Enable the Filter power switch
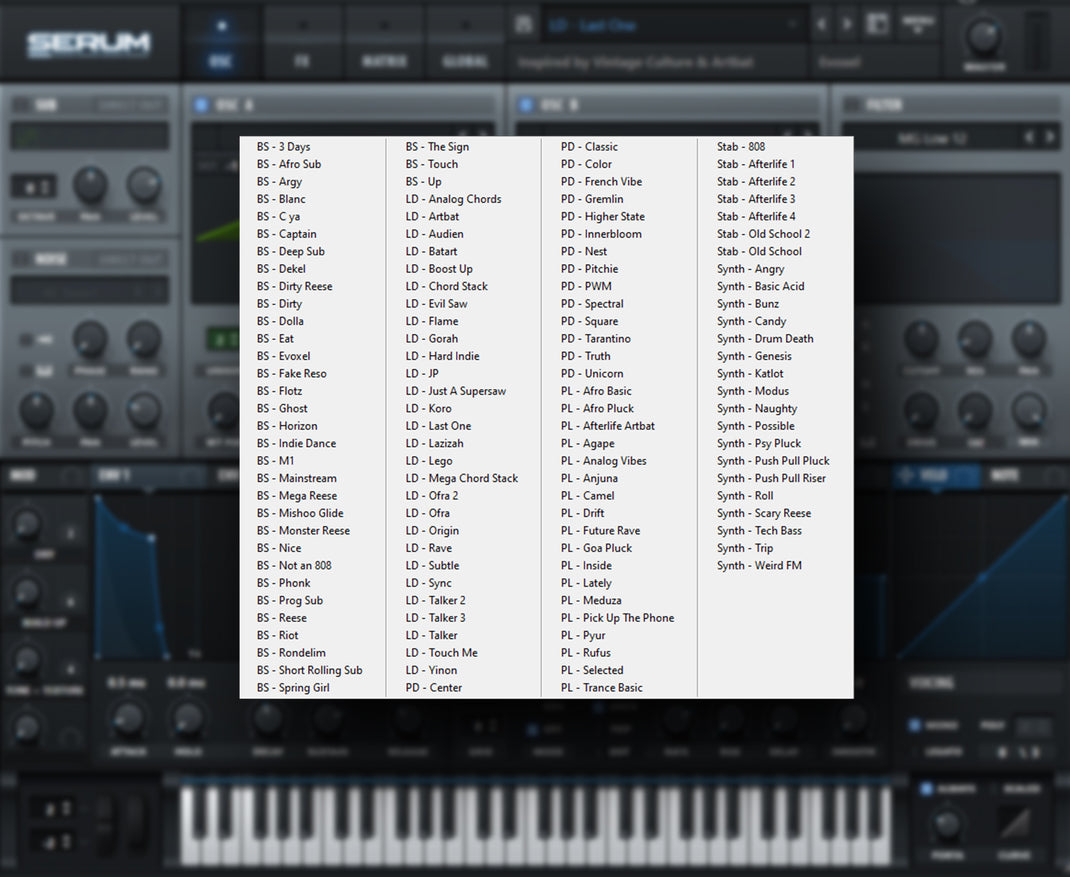Screen dimensions: 1070x877 [x=851, y=105]
